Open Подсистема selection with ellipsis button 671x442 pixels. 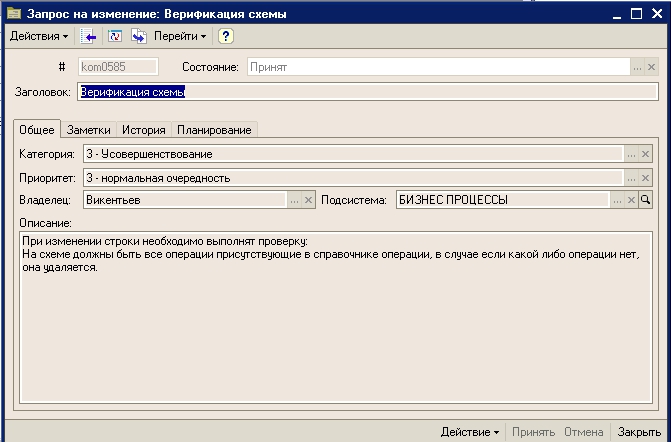coord(617,200)
